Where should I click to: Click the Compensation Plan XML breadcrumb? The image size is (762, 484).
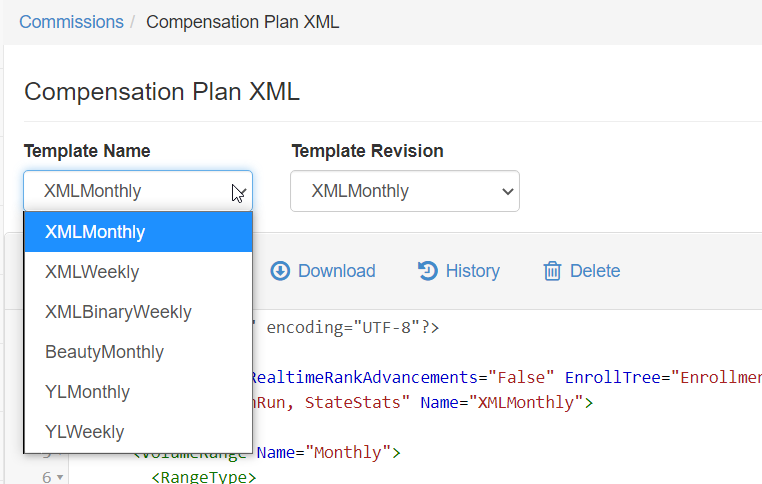242,21
